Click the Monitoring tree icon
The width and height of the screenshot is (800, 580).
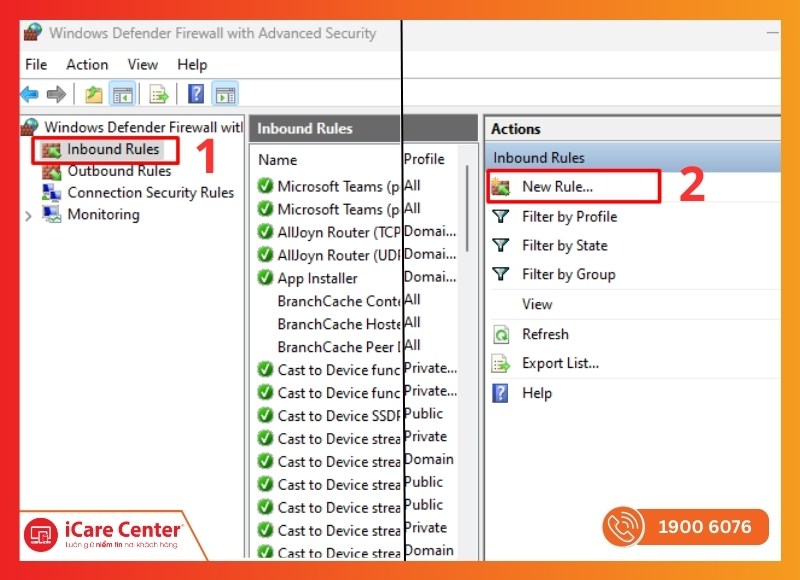[x=52, y=214]
